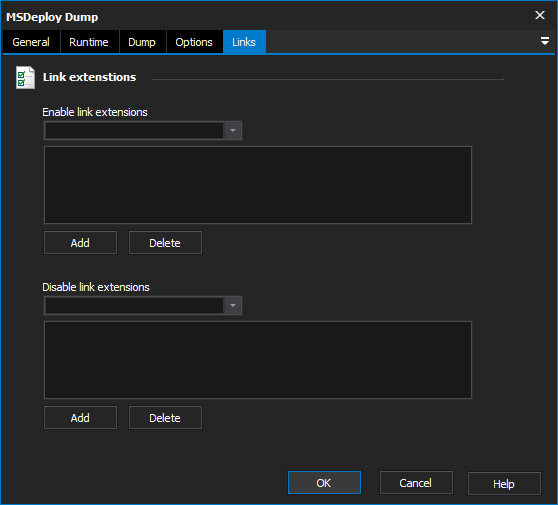Click the 'Enable link extensions' label
This screenshot has width=558, height=505.
95,112
